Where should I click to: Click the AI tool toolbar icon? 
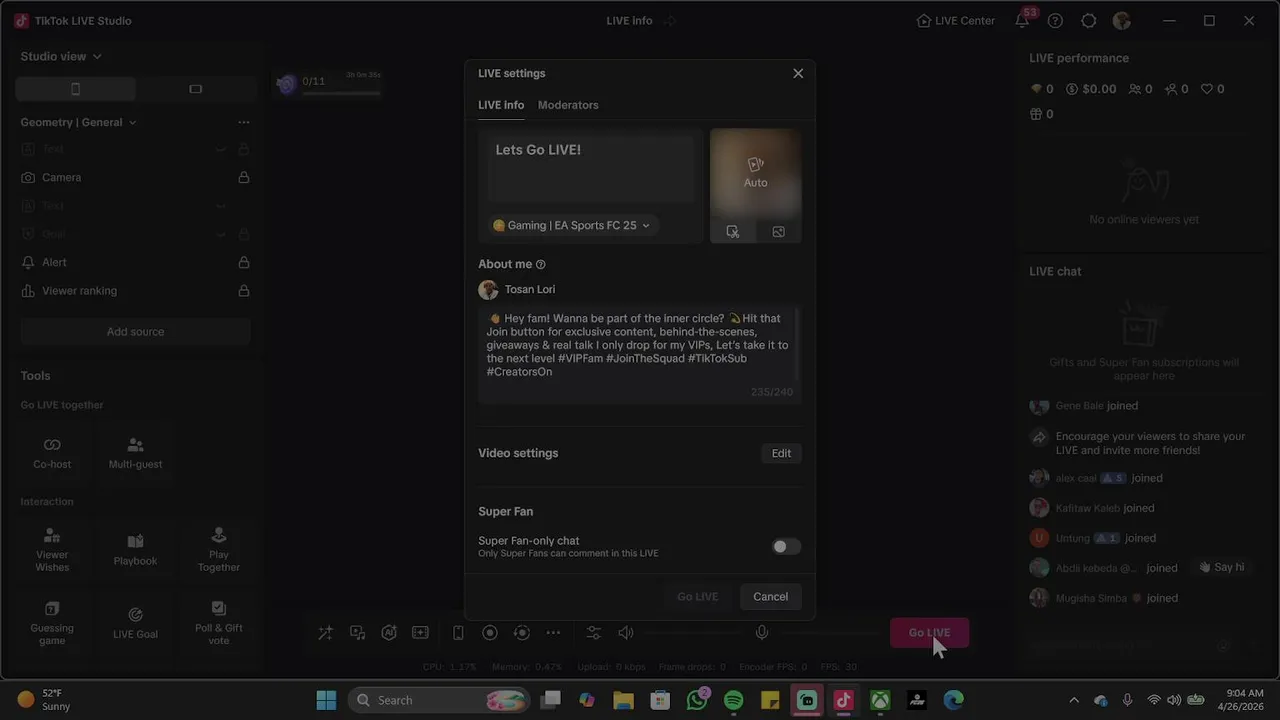(x=389, y=633)
